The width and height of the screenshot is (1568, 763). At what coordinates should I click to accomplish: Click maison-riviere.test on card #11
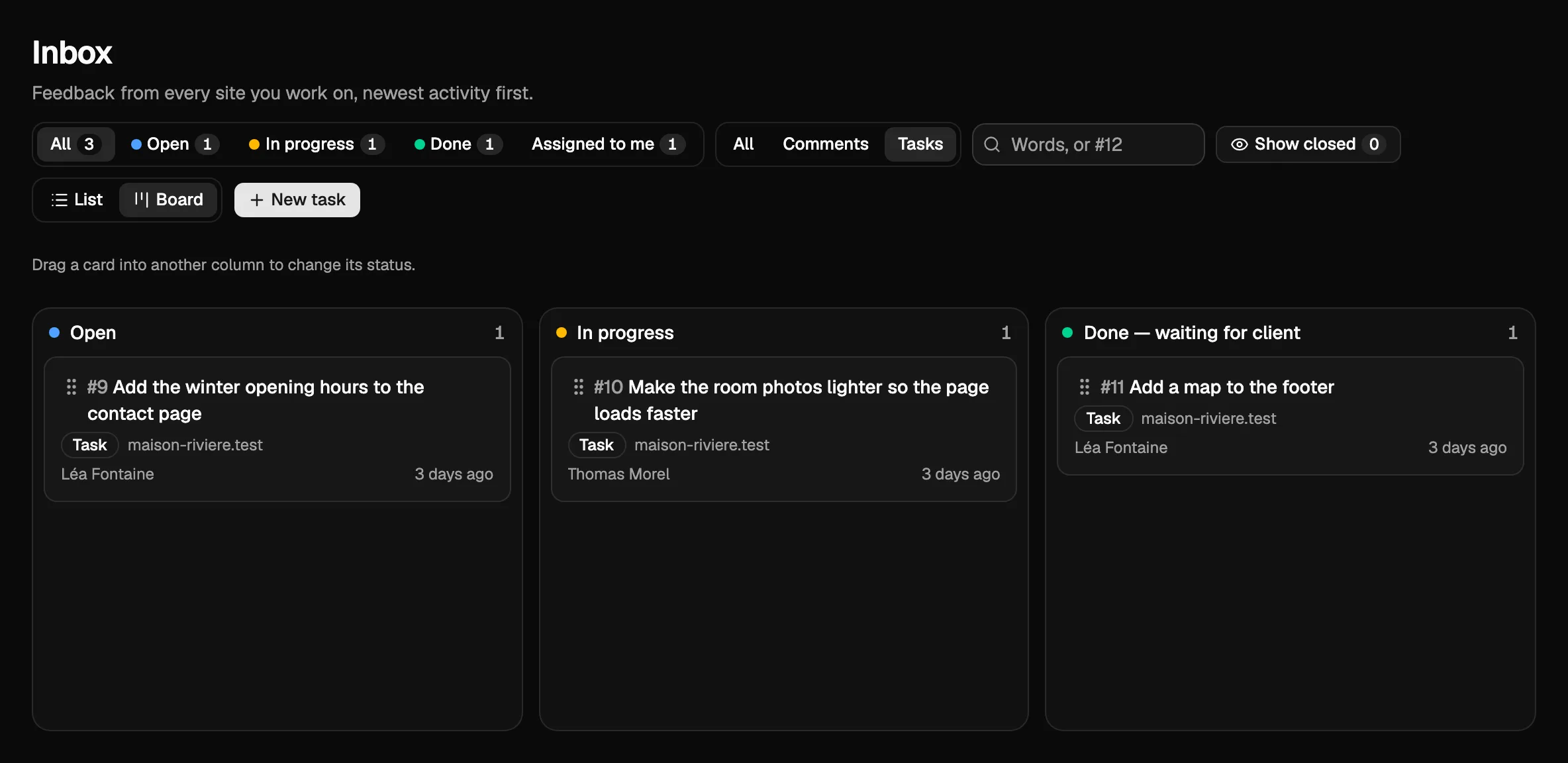click(1208, 419)
